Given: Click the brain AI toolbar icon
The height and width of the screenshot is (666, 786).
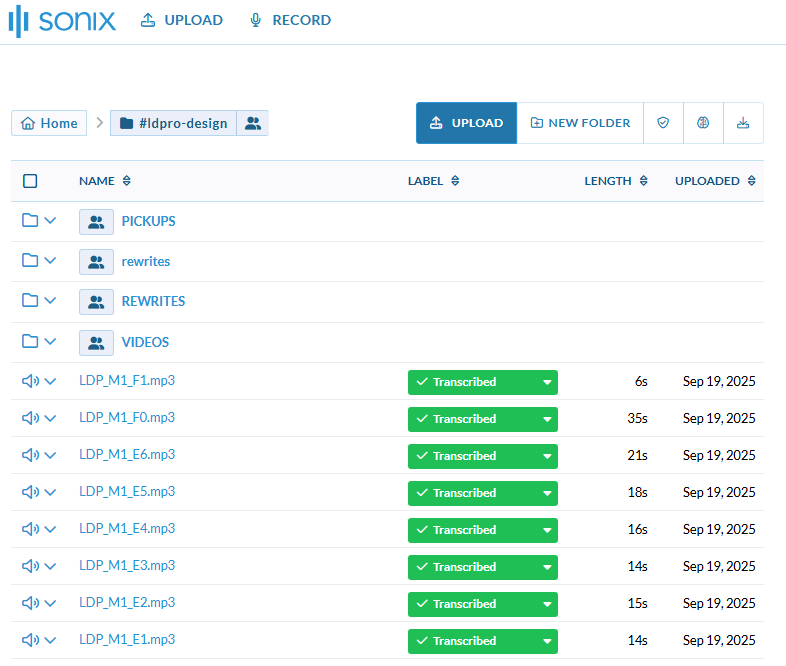Looking at the screenshot, I should coord(703,123).
